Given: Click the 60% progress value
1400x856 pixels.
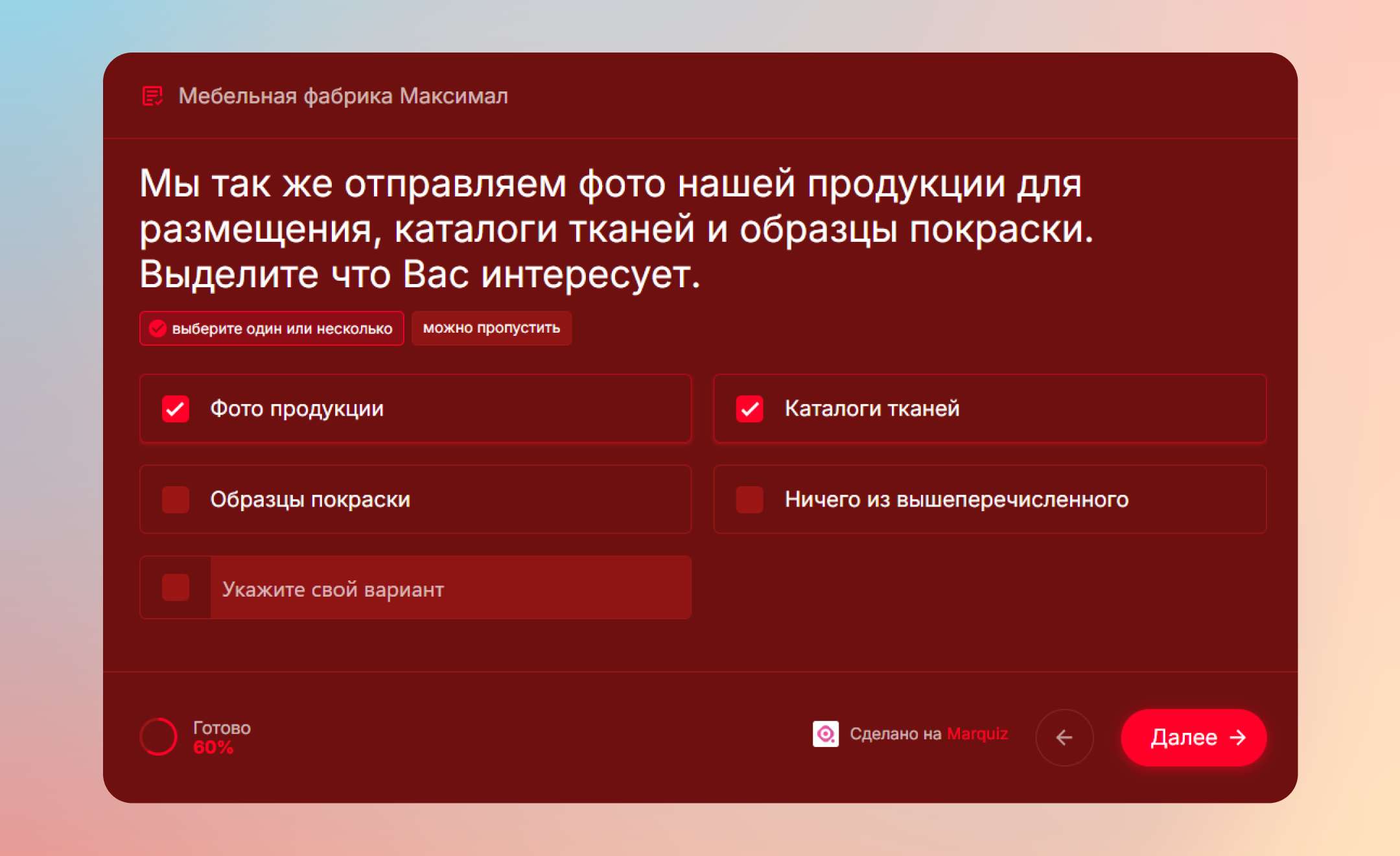Looking at the screenshot, I should click(213, 747).
